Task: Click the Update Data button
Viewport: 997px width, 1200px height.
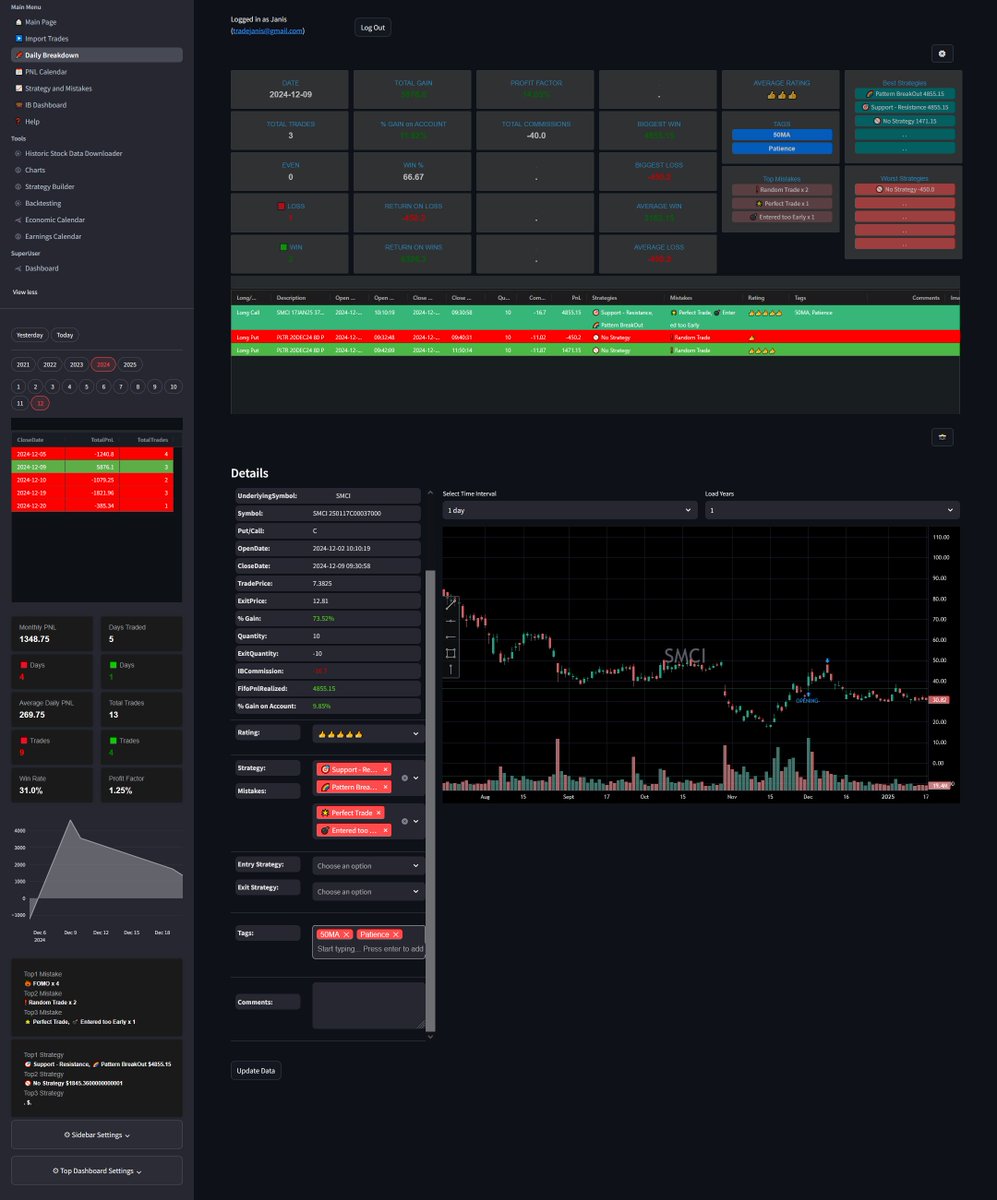Action: [x=257, y=1071]
